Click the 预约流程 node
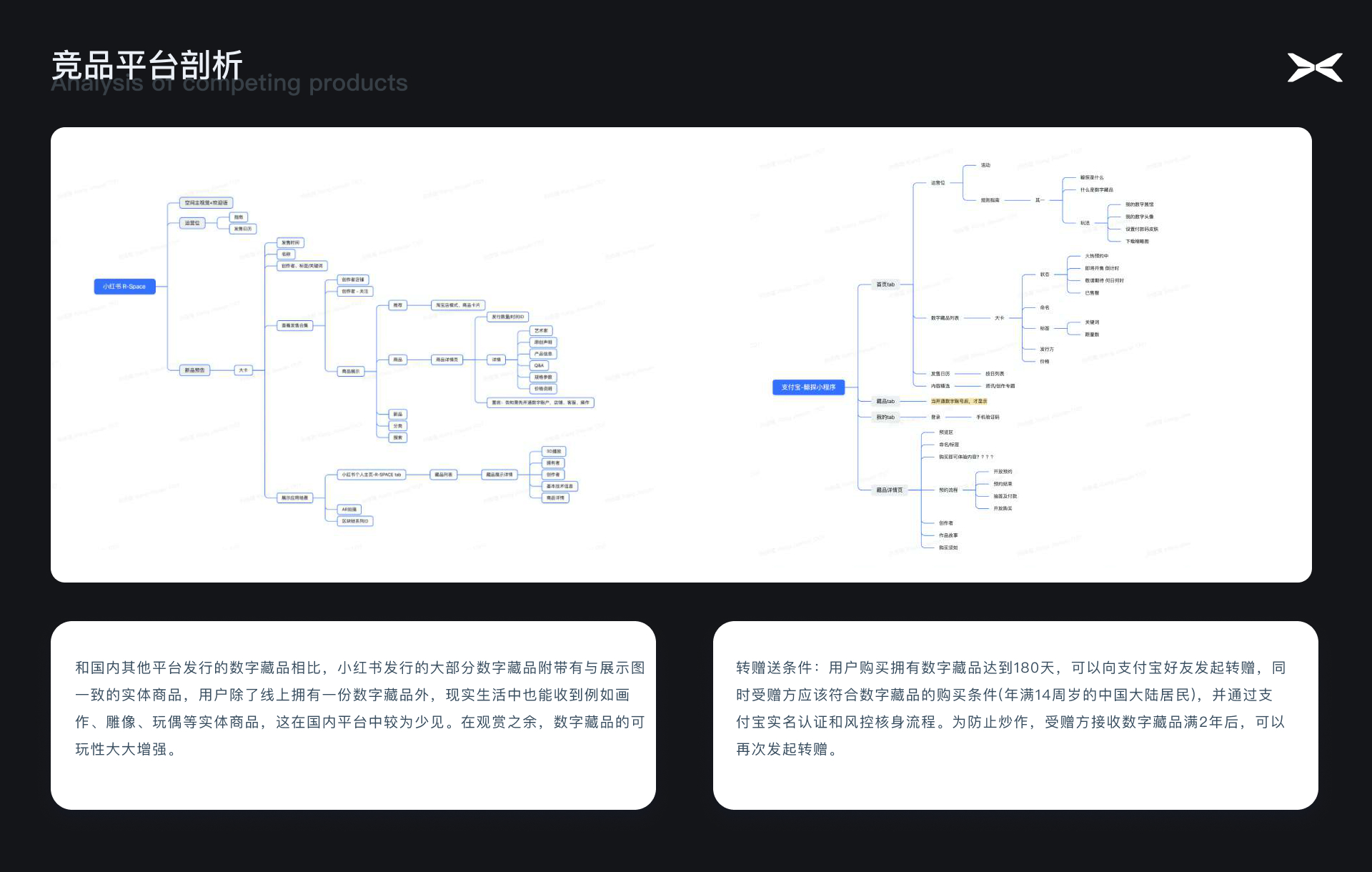Image resolution: width=1372 pixels, height=872 pixels. [948, 490]
